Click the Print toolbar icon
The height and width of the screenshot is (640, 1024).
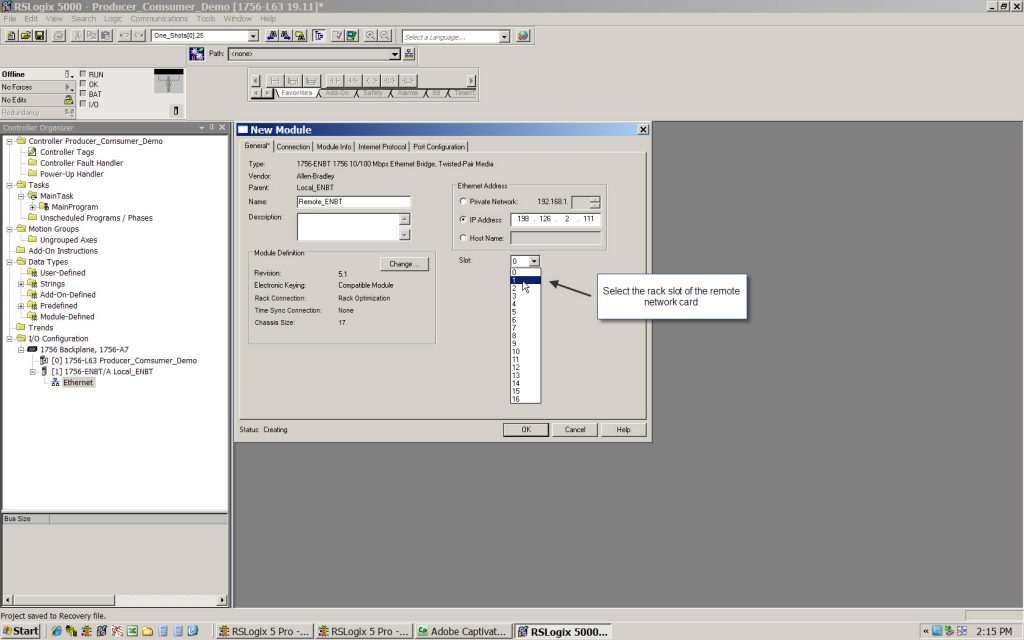(58, 36)
